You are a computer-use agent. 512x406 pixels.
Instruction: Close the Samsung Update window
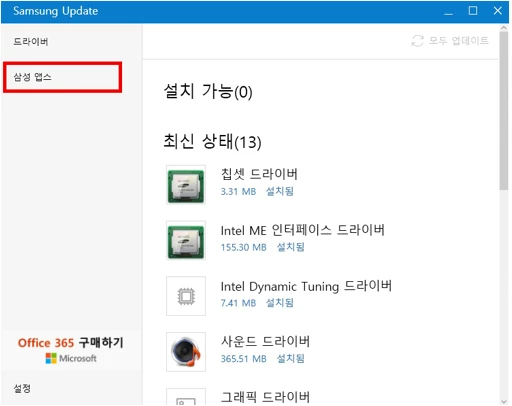[x=497, y=11]
